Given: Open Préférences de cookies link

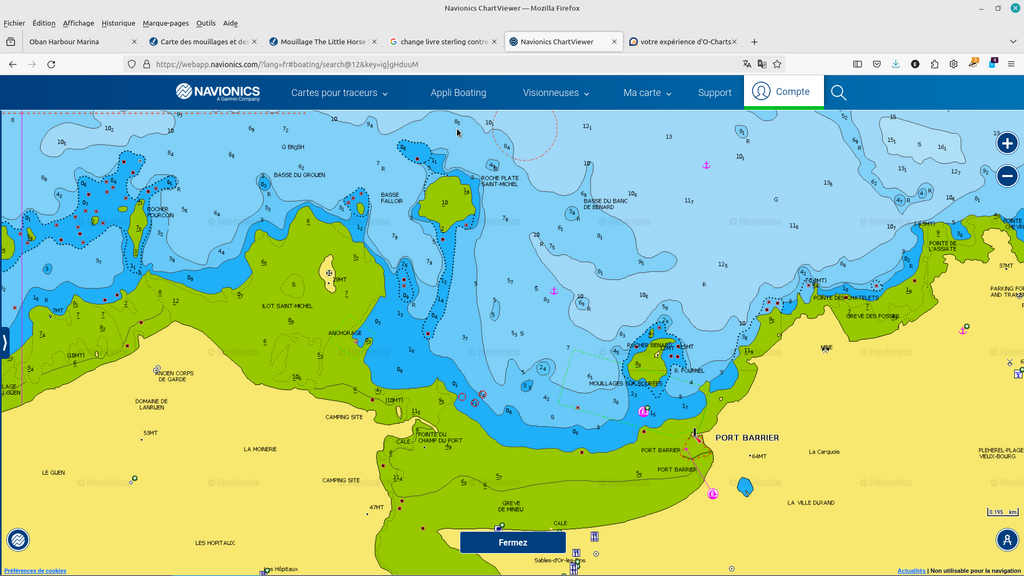Looking at the screenshot, I should tap(35, 571).
